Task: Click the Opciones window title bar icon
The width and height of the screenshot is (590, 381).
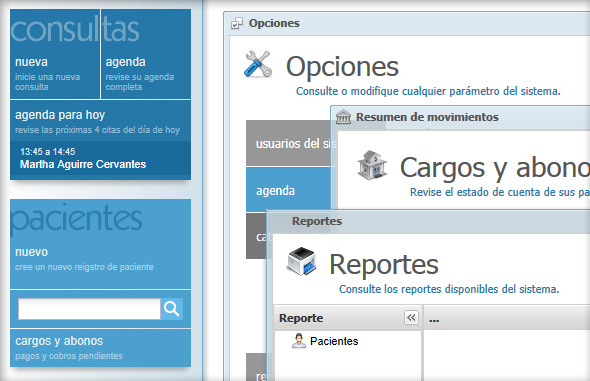Action: tap(237, 23)
